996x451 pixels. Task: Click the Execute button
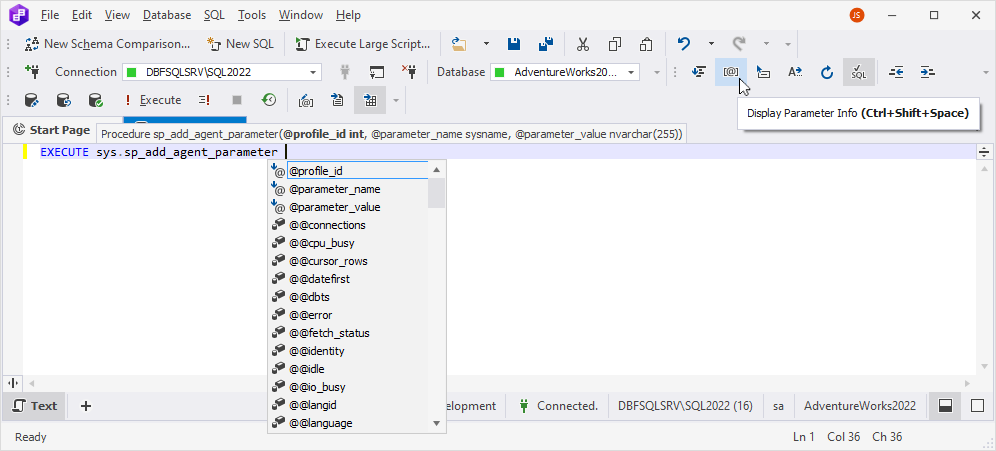[152, 100]
